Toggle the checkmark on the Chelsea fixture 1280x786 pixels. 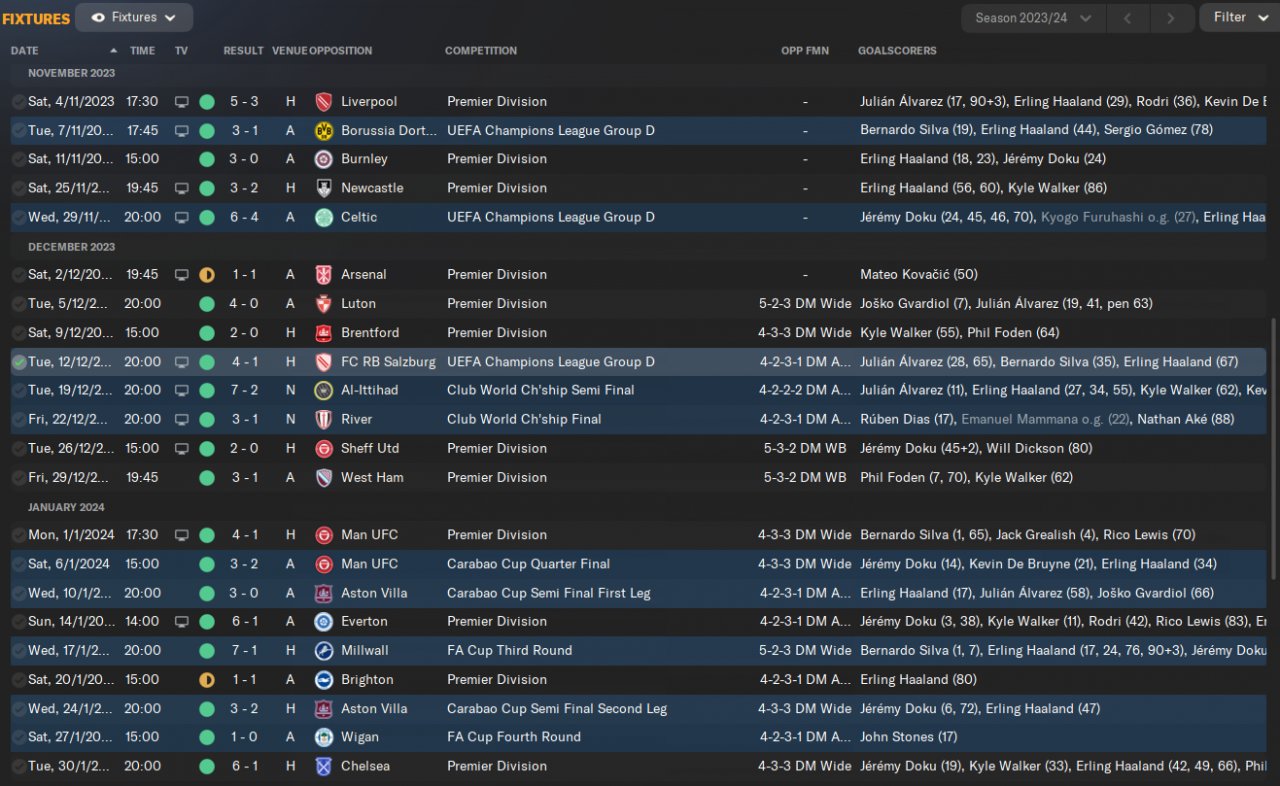pos(19,767)
